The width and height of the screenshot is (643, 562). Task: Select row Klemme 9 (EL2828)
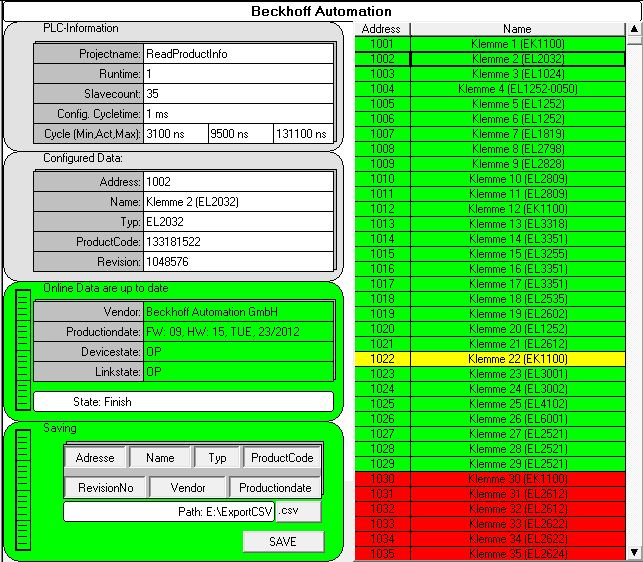(x=490, y=164)
